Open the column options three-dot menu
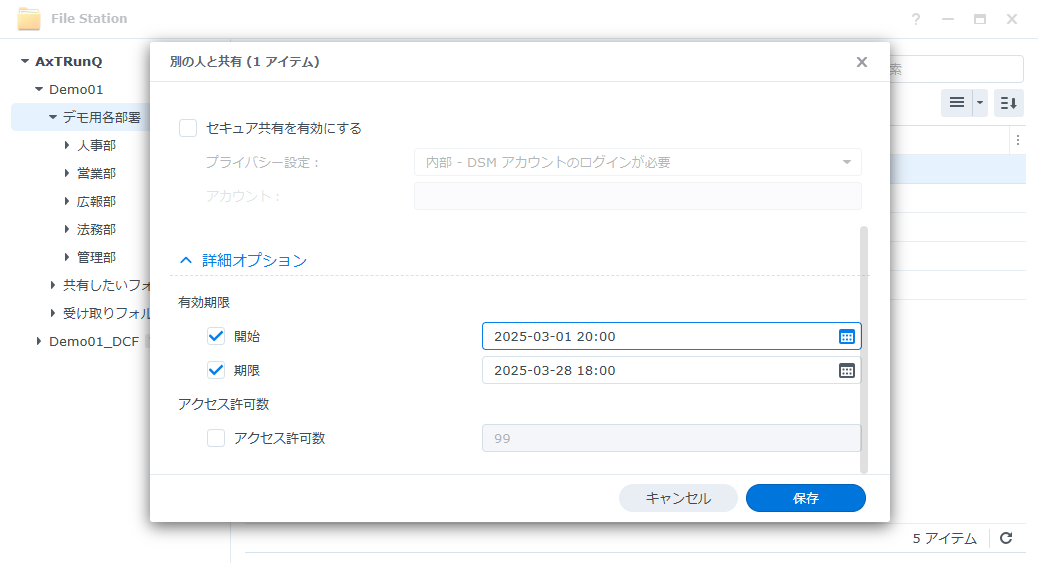Image resolution: width=1038 pixels, height=563 pixels. point(1017,140)
